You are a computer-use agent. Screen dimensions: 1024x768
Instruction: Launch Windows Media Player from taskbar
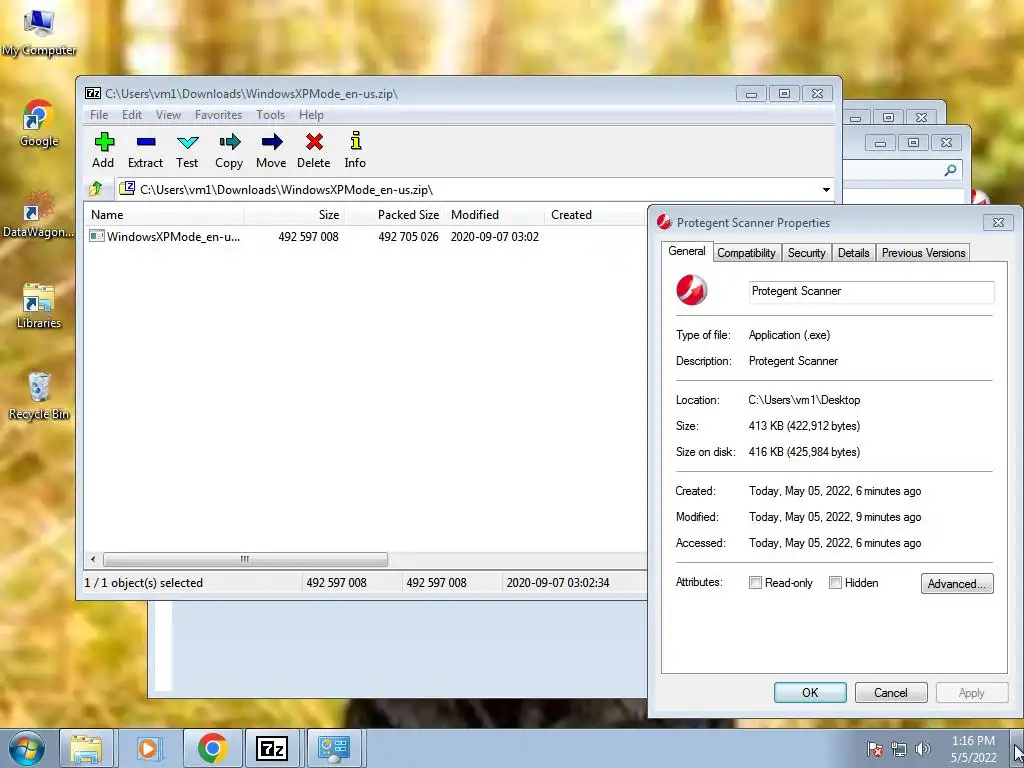point(148,748)
